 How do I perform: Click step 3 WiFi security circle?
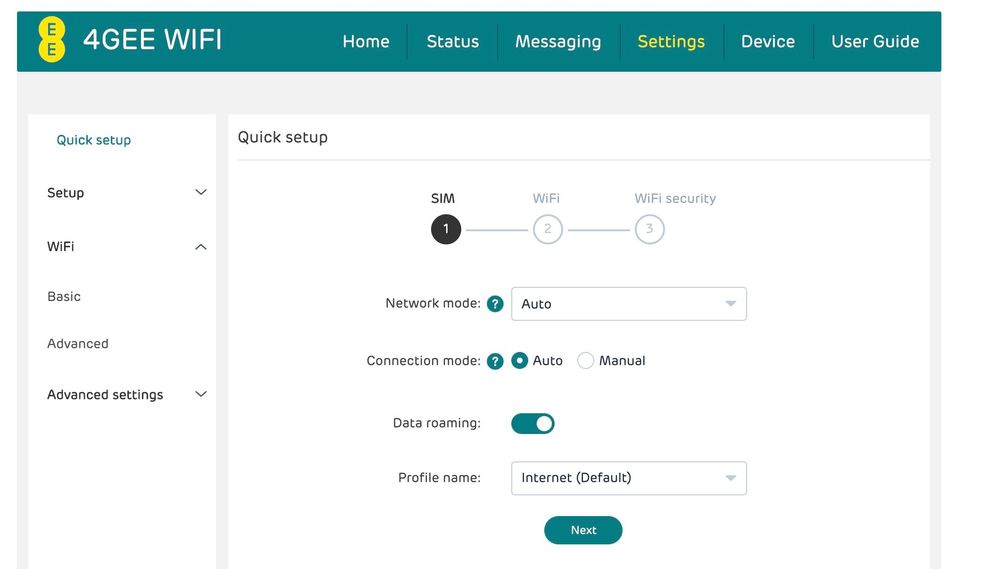click(649, 229)
